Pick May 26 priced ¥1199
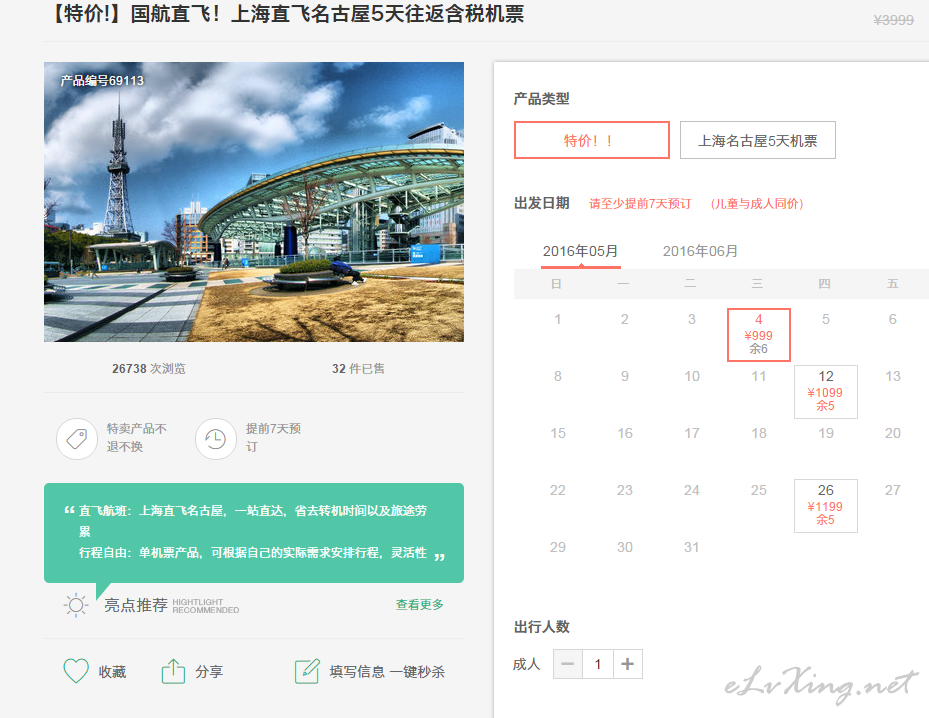This screenshot has height=718, width=929. pos(825,505)
